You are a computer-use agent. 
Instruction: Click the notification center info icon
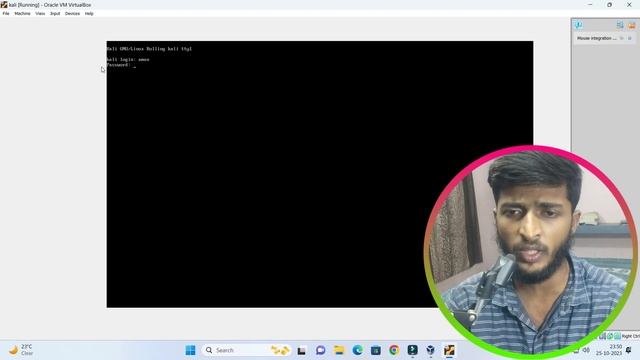[x=578, y=25]
